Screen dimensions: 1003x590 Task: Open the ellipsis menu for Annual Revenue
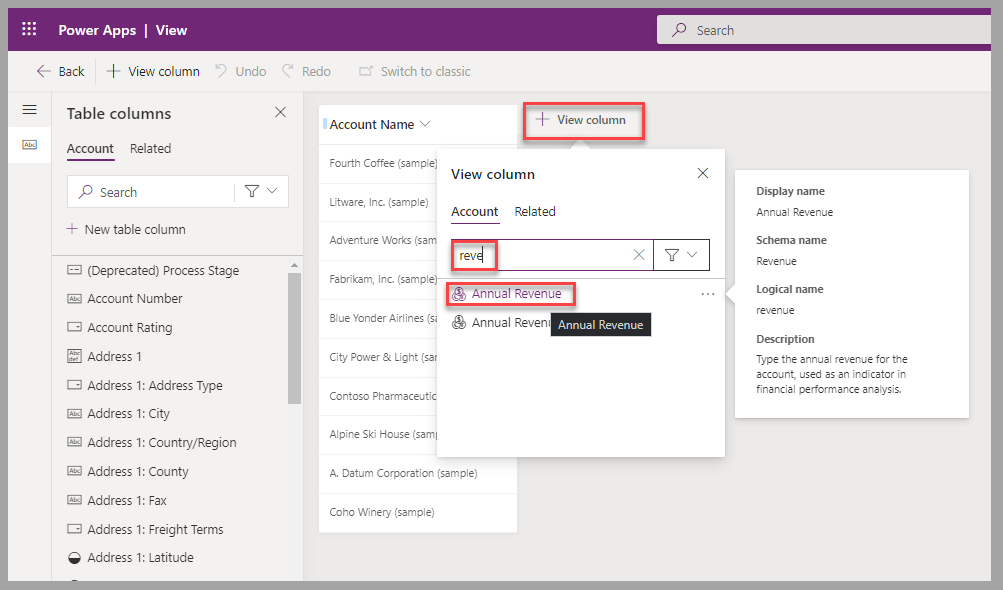707,294
